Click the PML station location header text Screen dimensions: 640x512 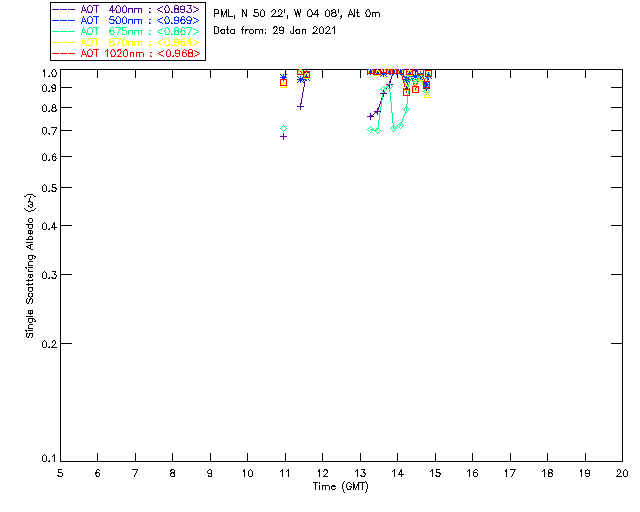click(x=297, y=13)
